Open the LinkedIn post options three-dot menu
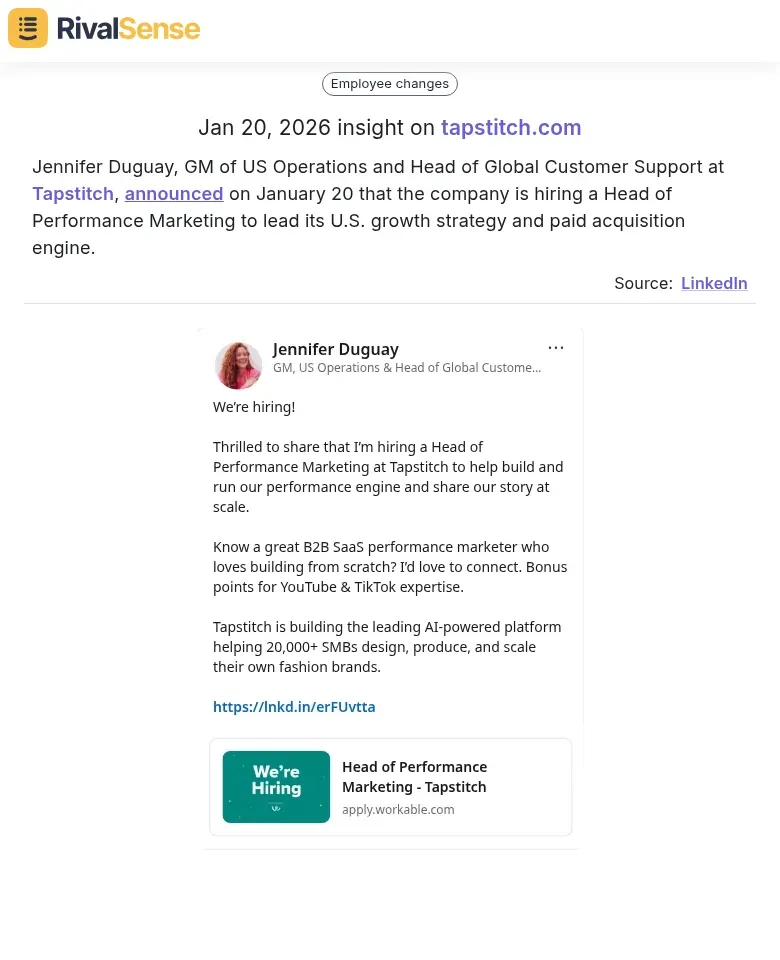The image size is (780, 960). coord(556,347)
